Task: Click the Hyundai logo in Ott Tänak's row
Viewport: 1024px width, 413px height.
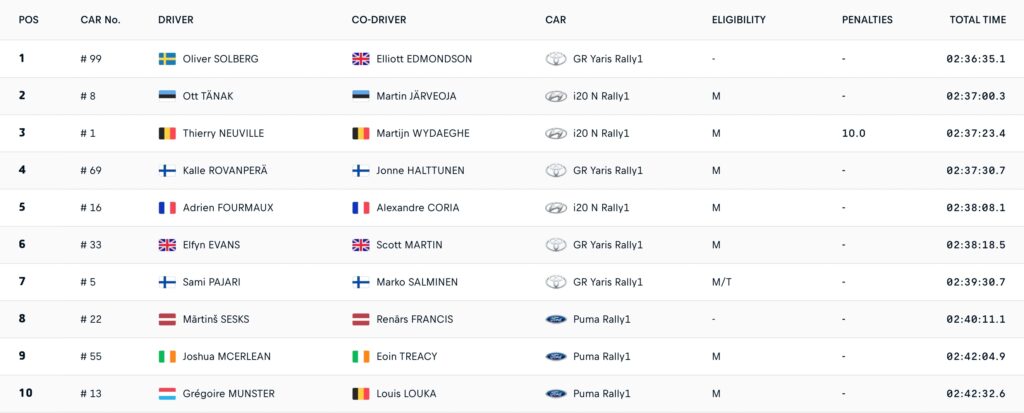Action: tap(556, 96)
